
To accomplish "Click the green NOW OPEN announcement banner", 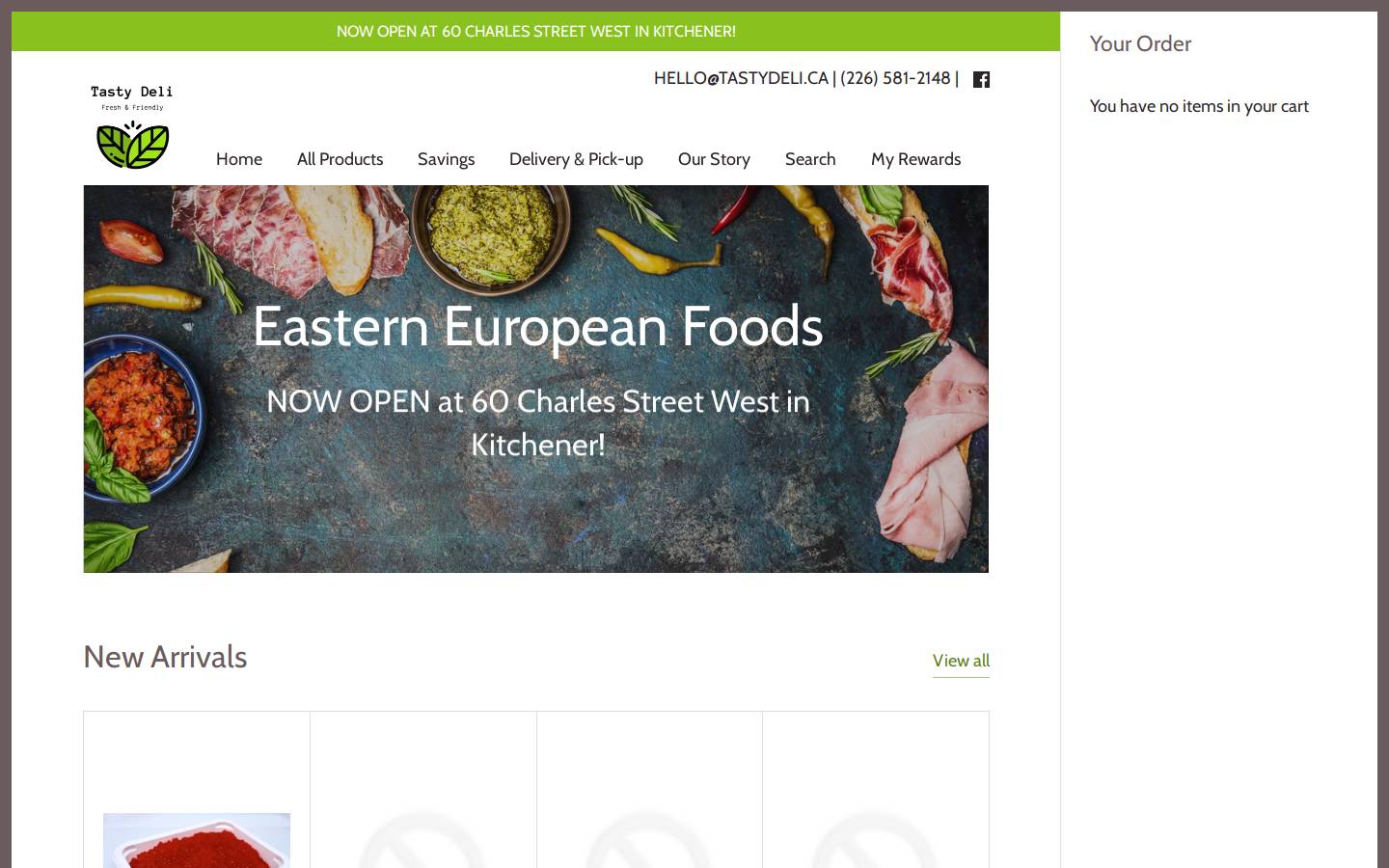I will click(535, 31).
